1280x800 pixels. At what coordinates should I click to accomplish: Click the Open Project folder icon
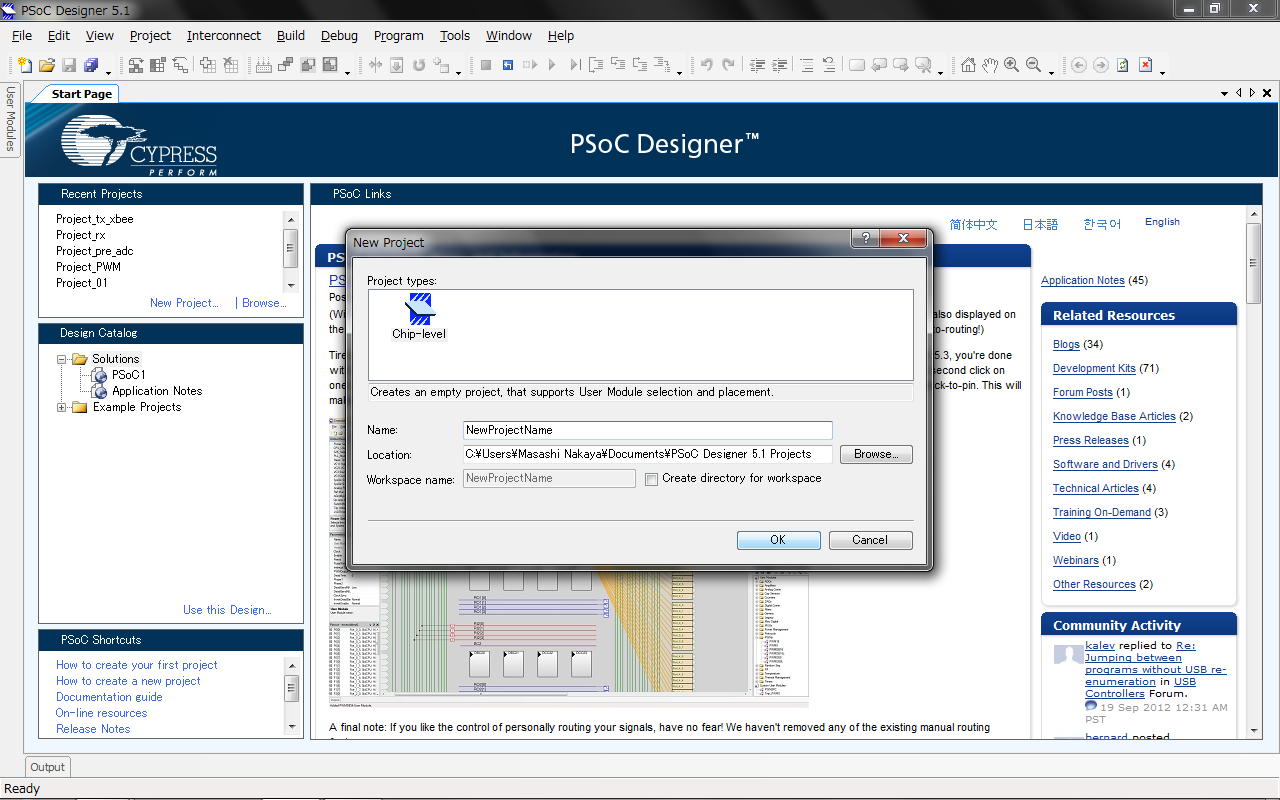[47, 65]
